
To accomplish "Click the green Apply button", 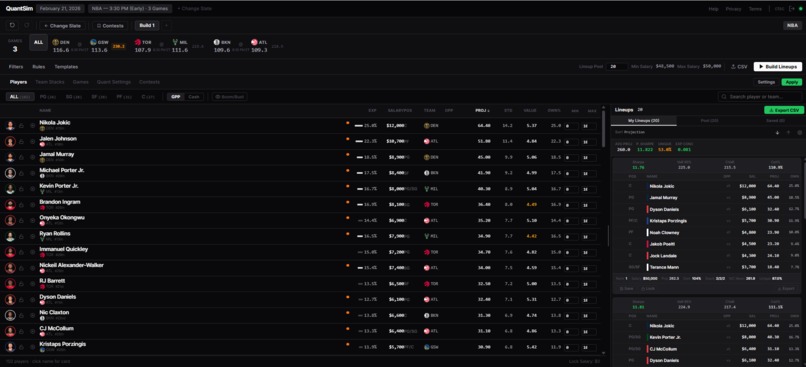I will (x=792, y=82).
